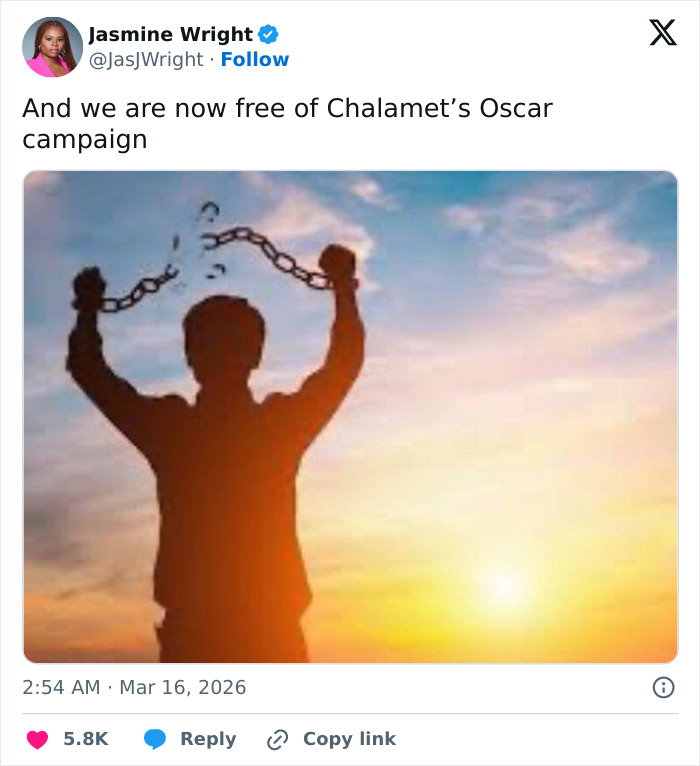Open the 2:54 AM timestamp
The height and width of the screenshot is (766, 700).
tap(61, 688)
